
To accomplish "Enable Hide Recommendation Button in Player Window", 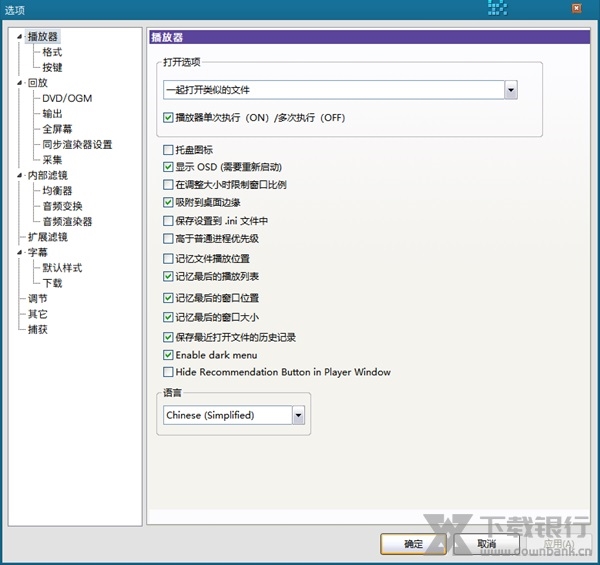I will point(168,372).
